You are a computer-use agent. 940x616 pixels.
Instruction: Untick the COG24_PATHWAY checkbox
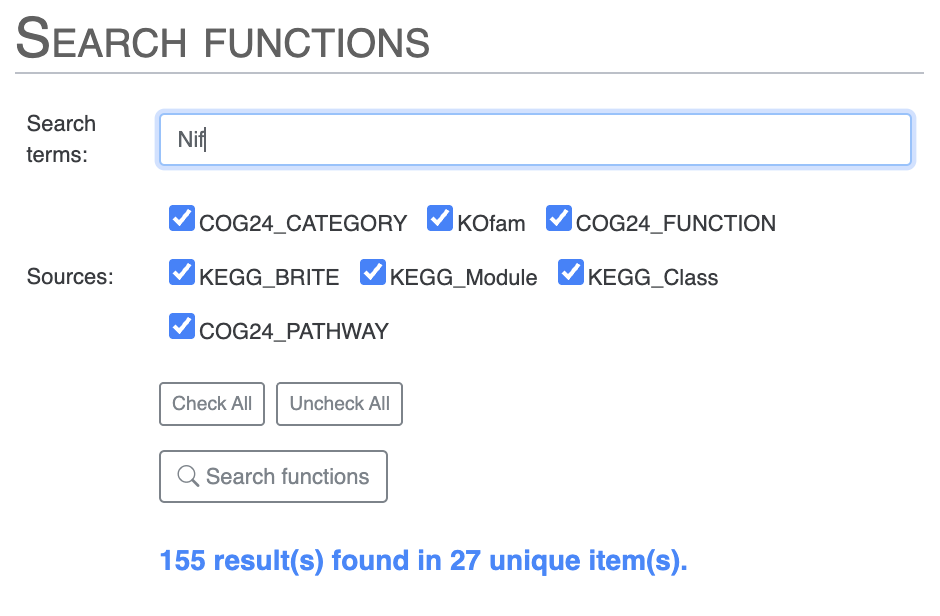tap(182, 326)
